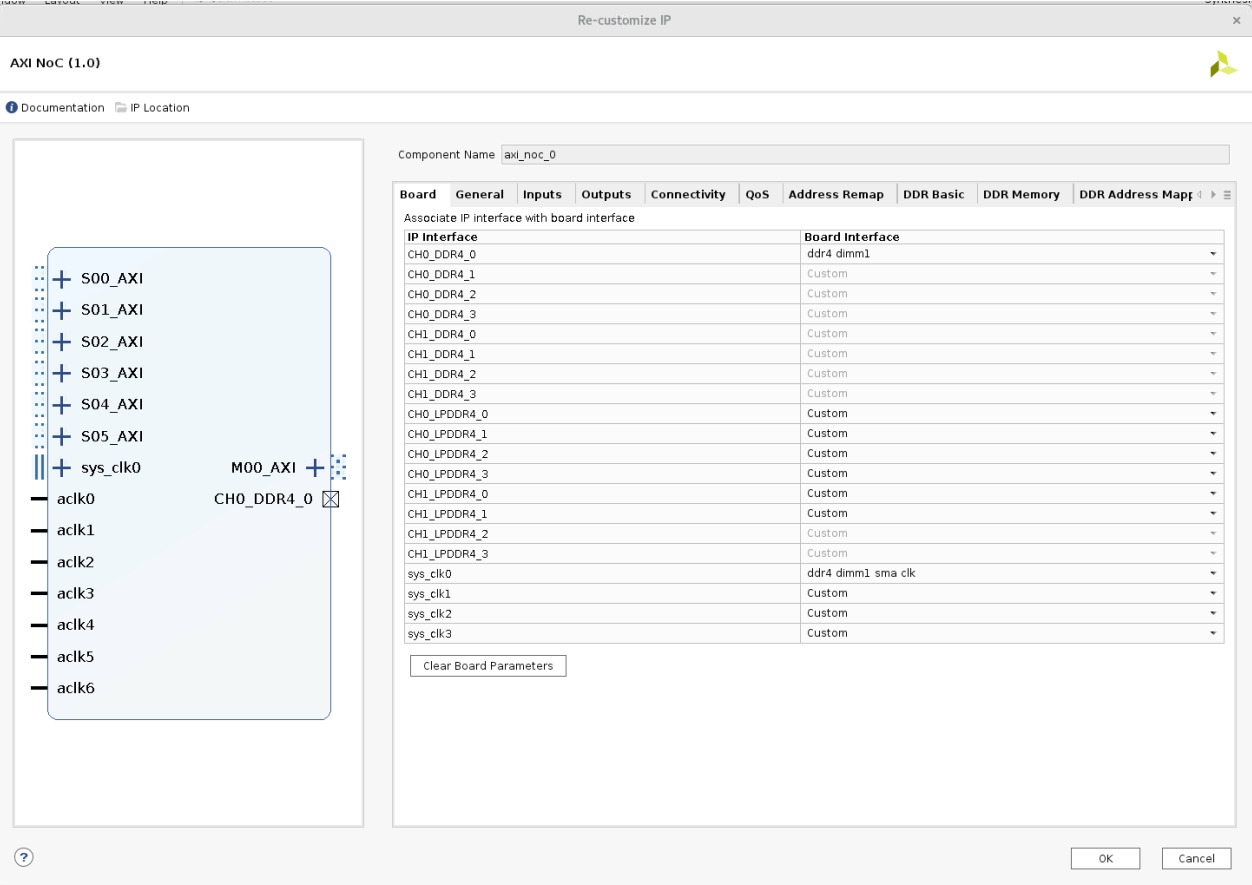Open the QoS tab
The width and height of the screenshot is (1252, 885).
pyautogui.click(x=756, y=195)
